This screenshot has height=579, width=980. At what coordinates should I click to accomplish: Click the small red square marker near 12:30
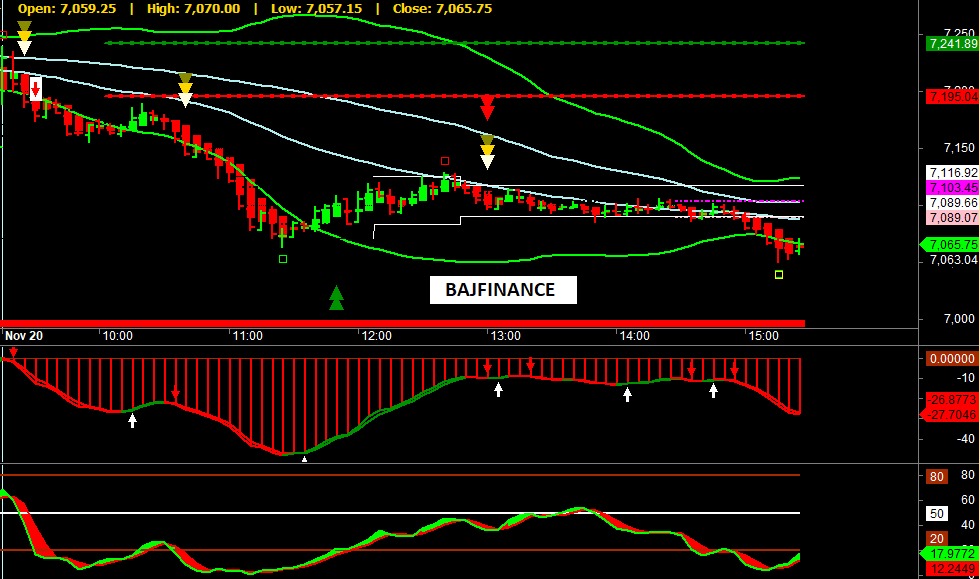coord(446,160)
